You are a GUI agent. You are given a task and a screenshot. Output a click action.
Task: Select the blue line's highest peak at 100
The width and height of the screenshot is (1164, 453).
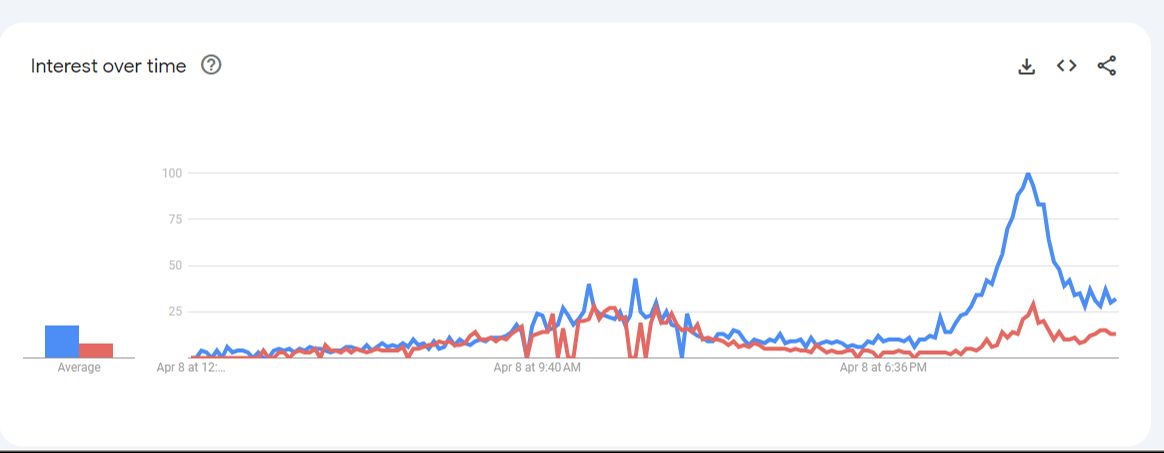[x=1028, y=174]
